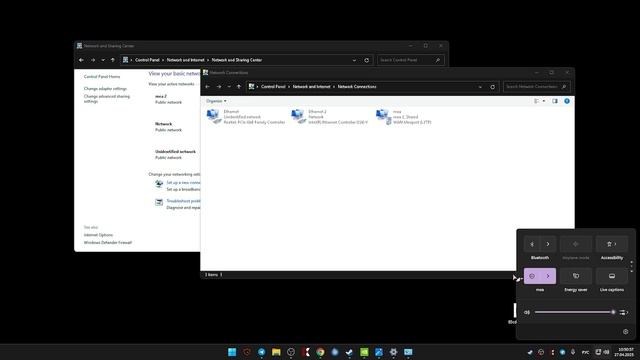Open the Control Panel window taskbar icon
Viewport: 640px width, 360px height.
(x=408, y=352)
